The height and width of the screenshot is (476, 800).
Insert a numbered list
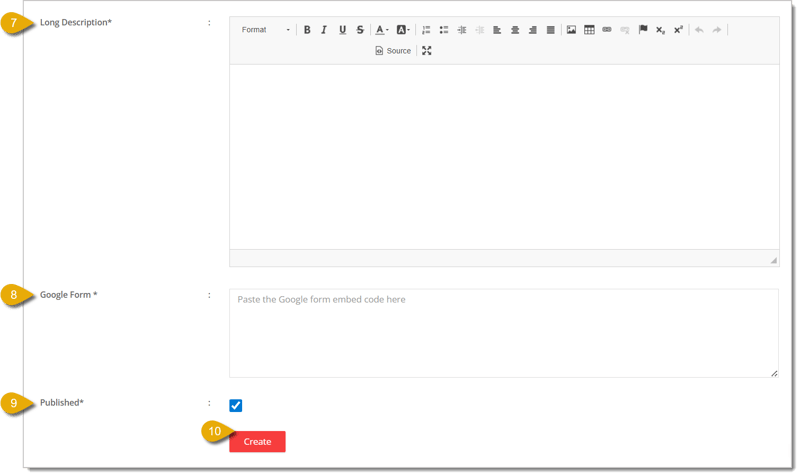point(426,30)
